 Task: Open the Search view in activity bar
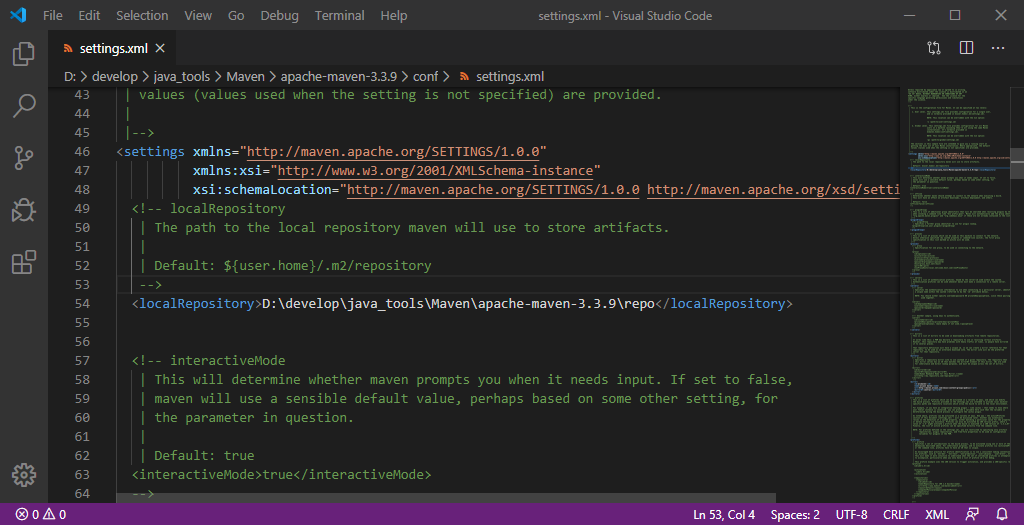(x=24, y=105)
